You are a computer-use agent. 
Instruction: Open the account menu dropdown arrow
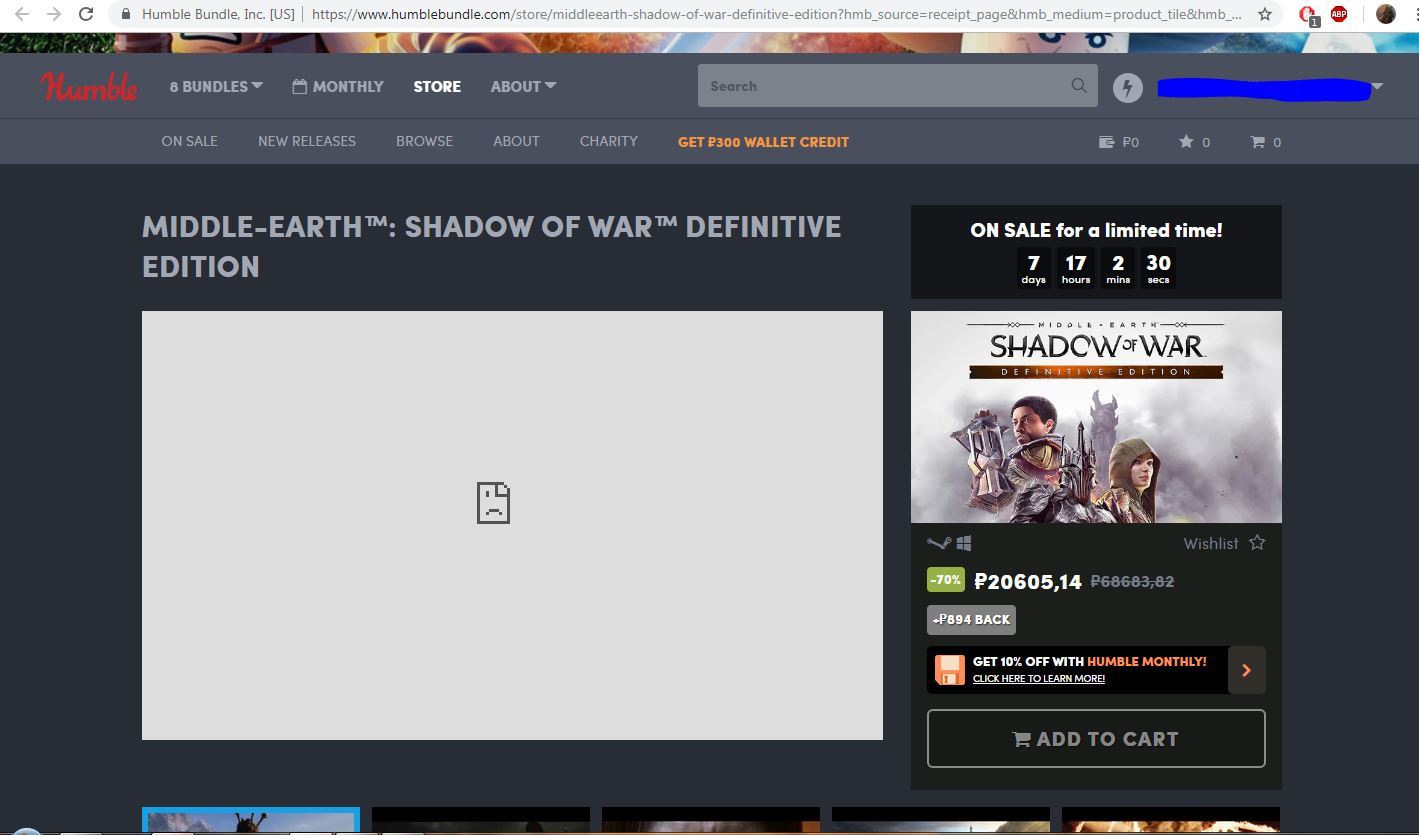click(1377, 87)
